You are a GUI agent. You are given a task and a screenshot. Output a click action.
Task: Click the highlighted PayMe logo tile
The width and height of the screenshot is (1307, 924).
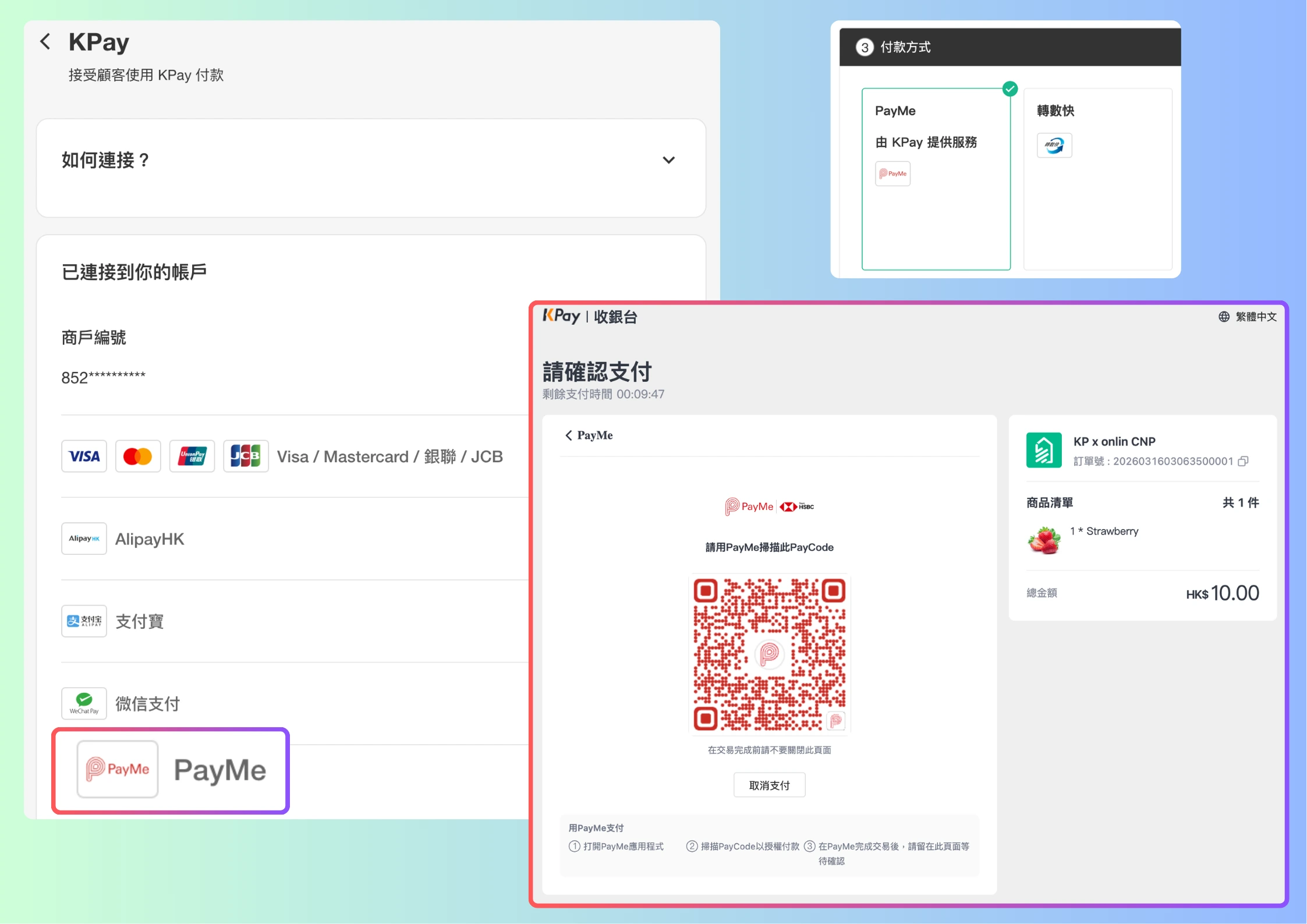(118, 769)
